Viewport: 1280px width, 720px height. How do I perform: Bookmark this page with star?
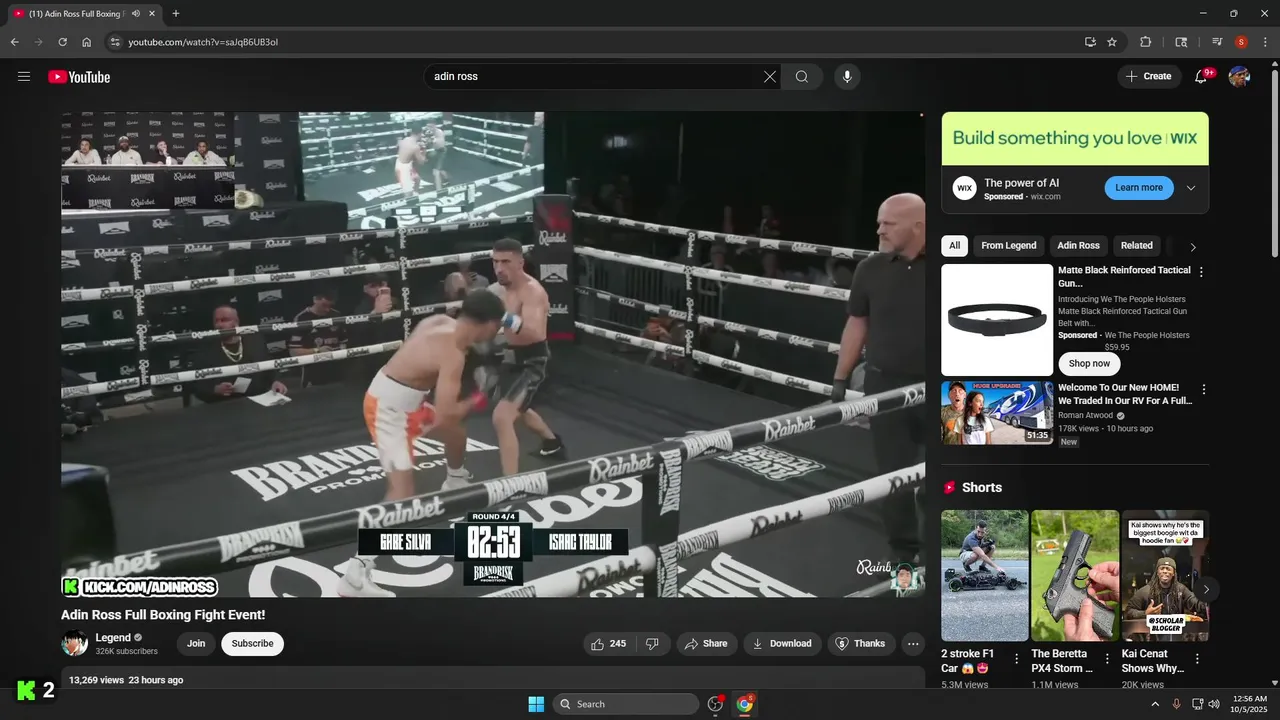[1112, 42]
